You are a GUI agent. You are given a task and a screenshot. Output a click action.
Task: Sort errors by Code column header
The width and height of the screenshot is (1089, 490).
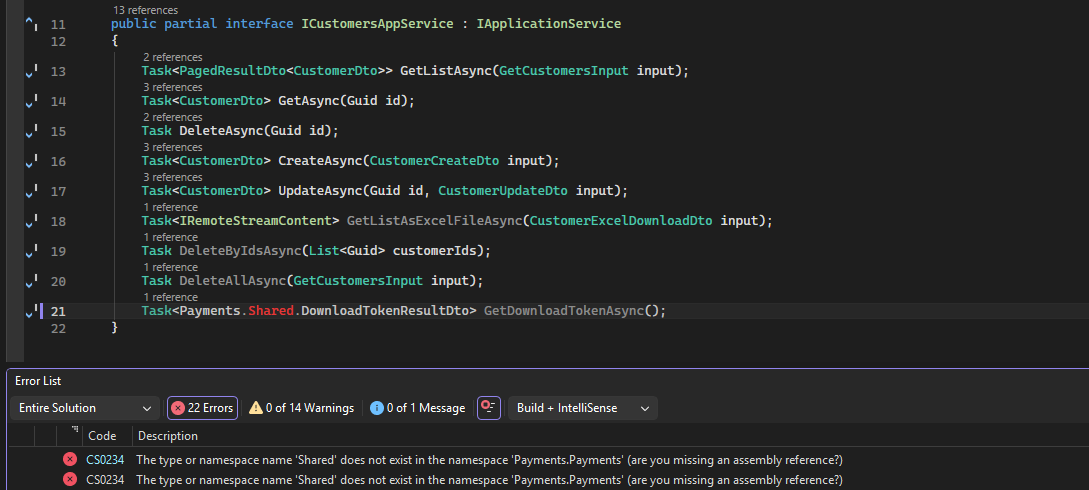[x=102, y=436]
